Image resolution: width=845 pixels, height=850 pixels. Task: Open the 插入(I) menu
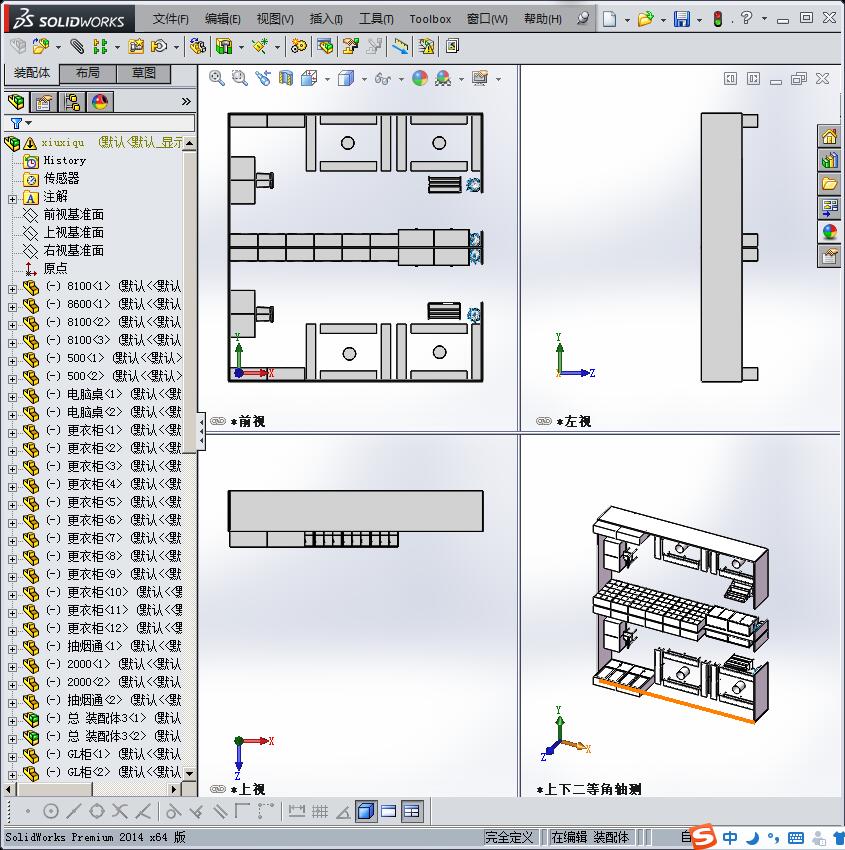[x=326, y=19]
